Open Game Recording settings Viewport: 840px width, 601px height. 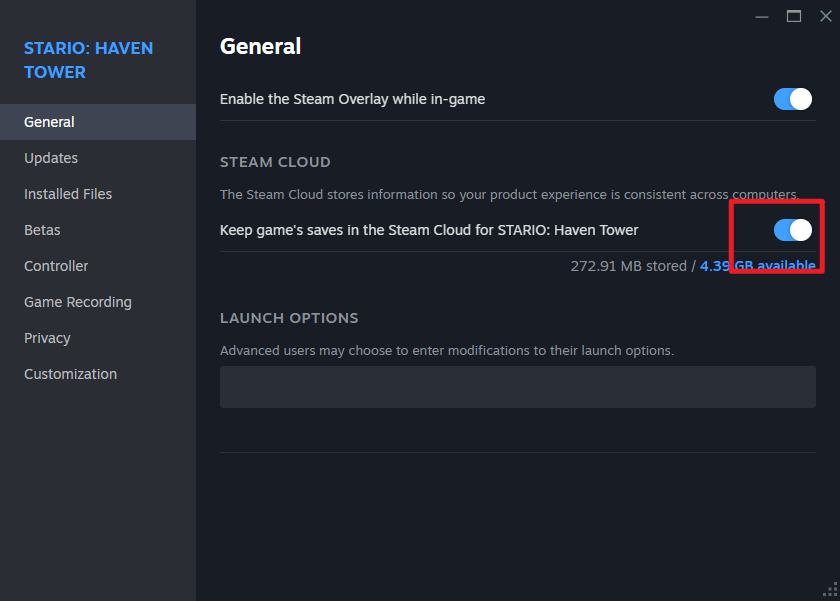tap(78, 302)
